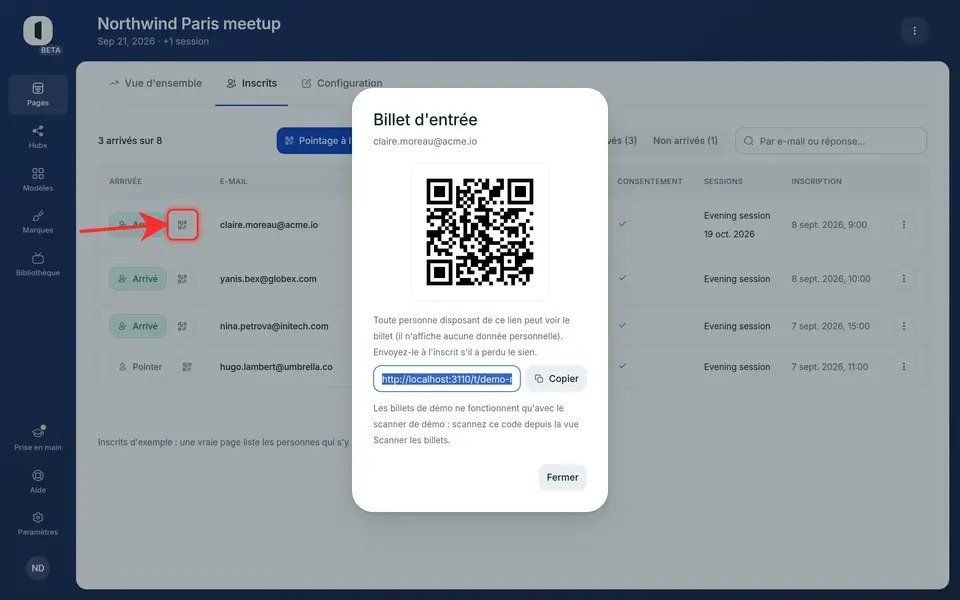Open row menu for nina.petrova@initech.com

click(904, 326)
